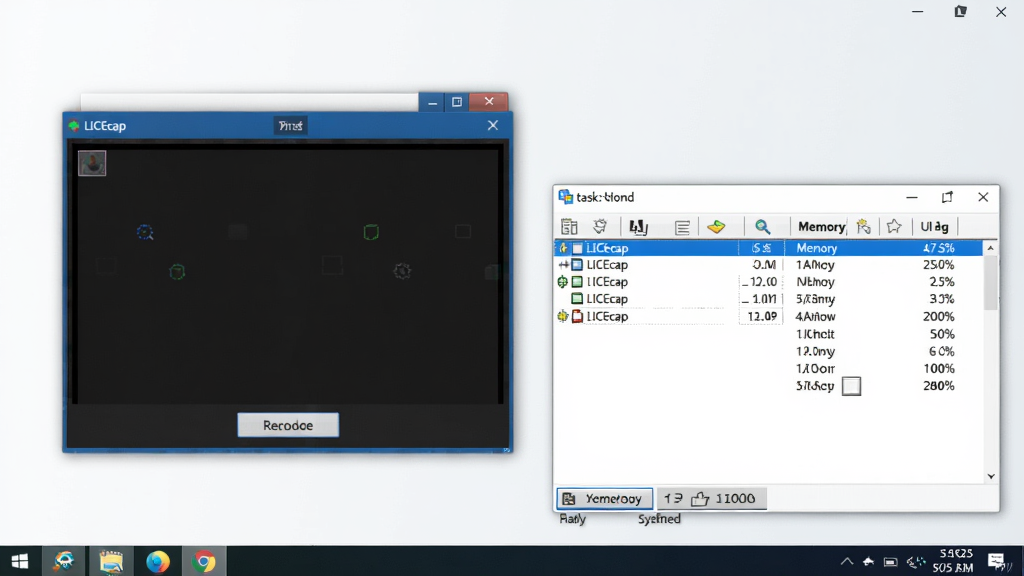This screenshot has width=1024, height=576.
Task: Use the magnifier search icon in task toolbar
Action: coord(762,227)
